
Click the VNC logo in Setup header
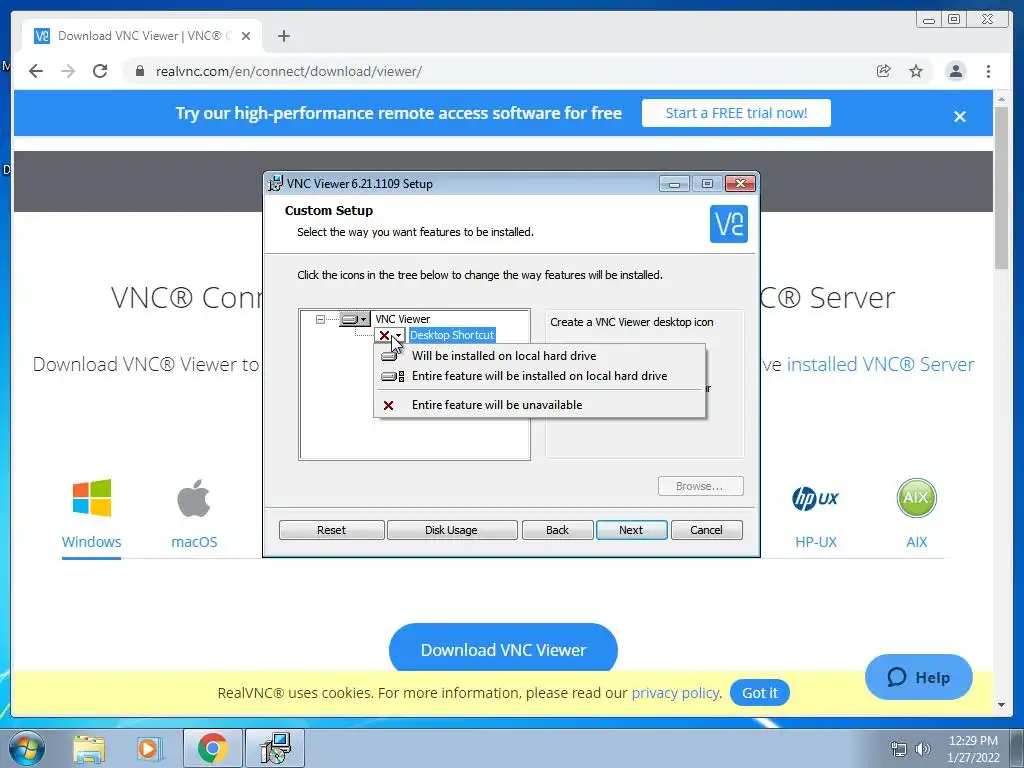coord(728,224)
